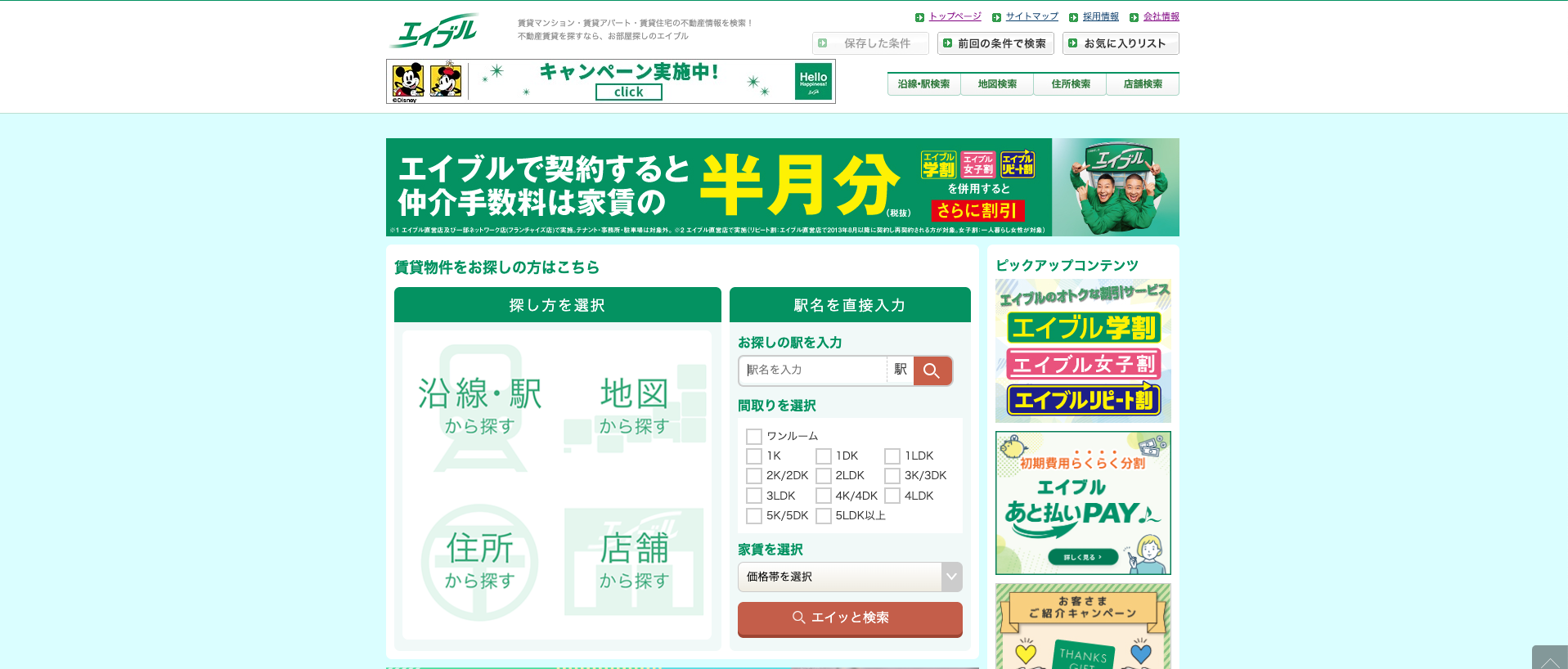Check the 2LDK layout checkbox
The image size is (1568, 669).
click(824, 476)
